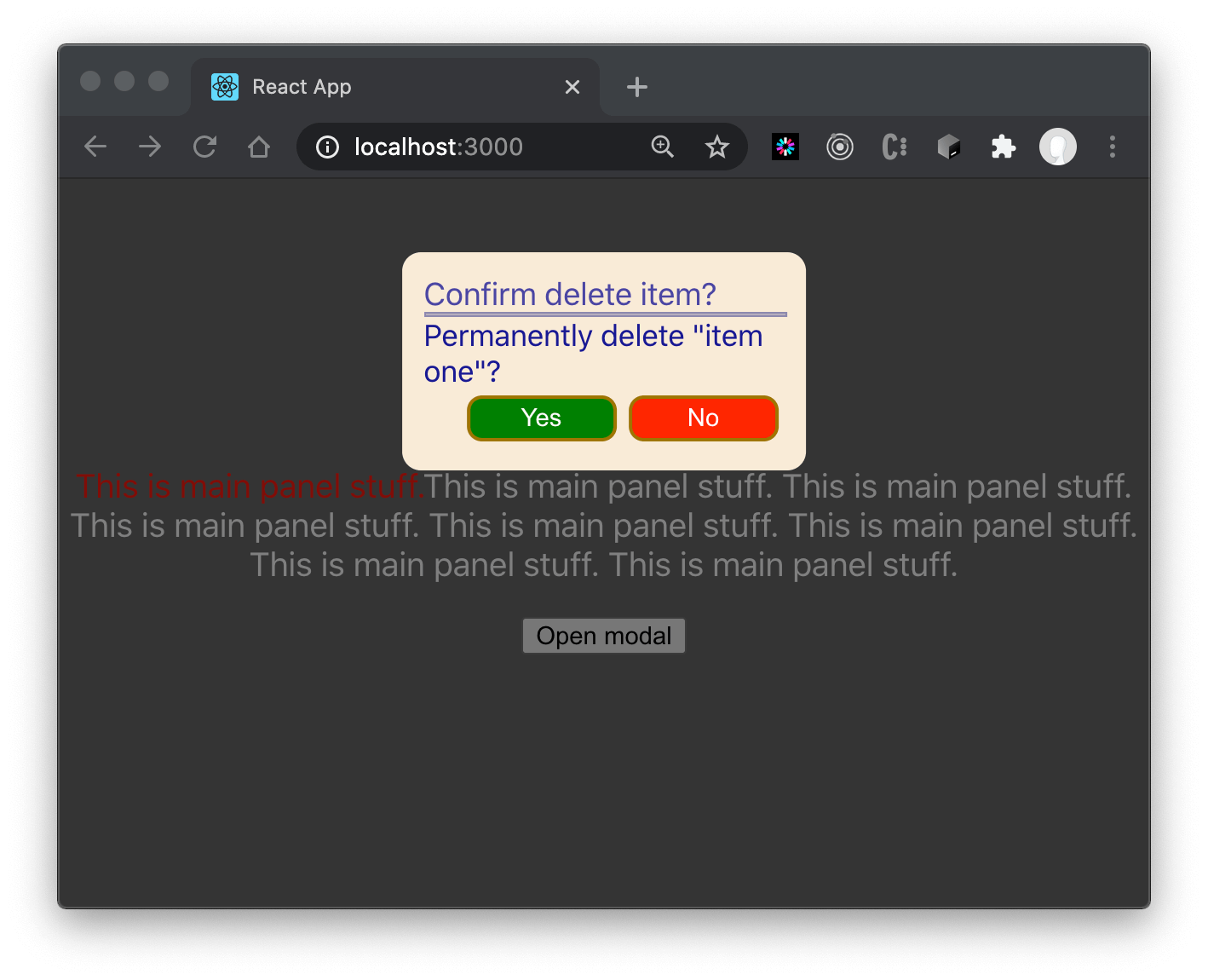Open the user profile avatar
Viewport: 1208px width, 980px height.
pos(1057,147)
